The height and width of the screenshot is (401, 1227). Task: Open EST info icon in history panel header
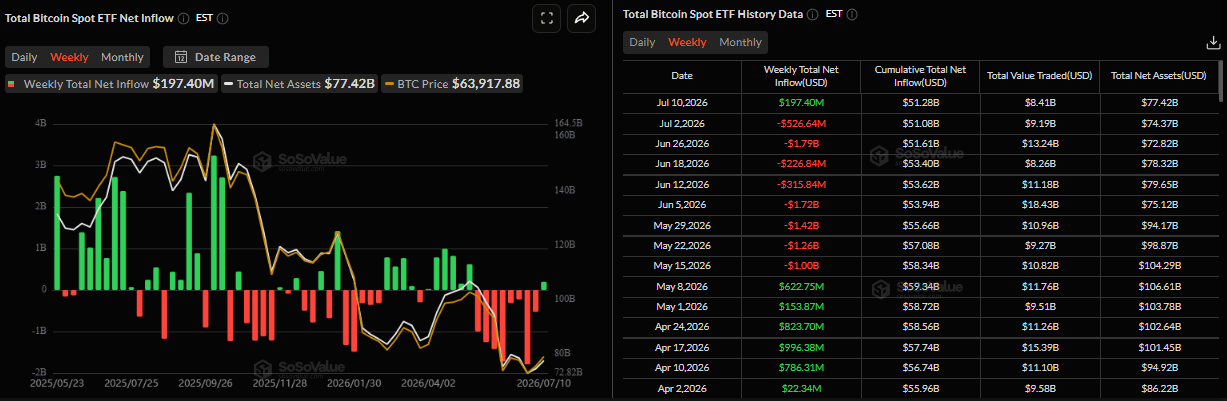coord(850,14)
